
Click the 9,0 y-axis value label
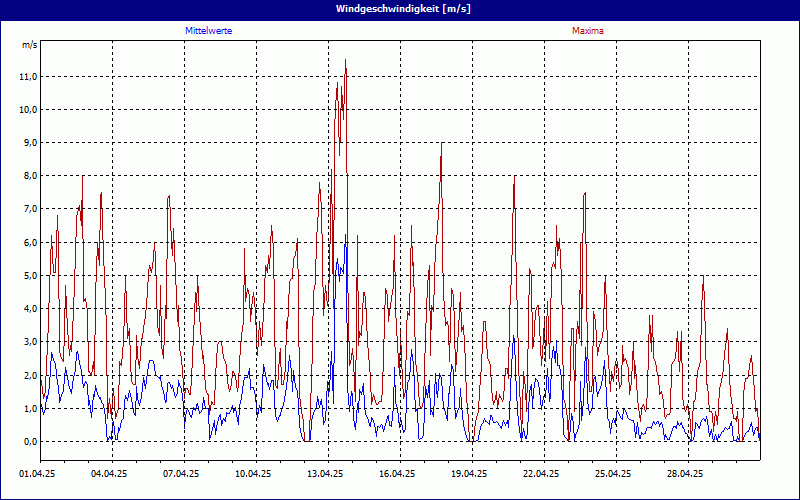pyautogui.click(x=28, y=143)
